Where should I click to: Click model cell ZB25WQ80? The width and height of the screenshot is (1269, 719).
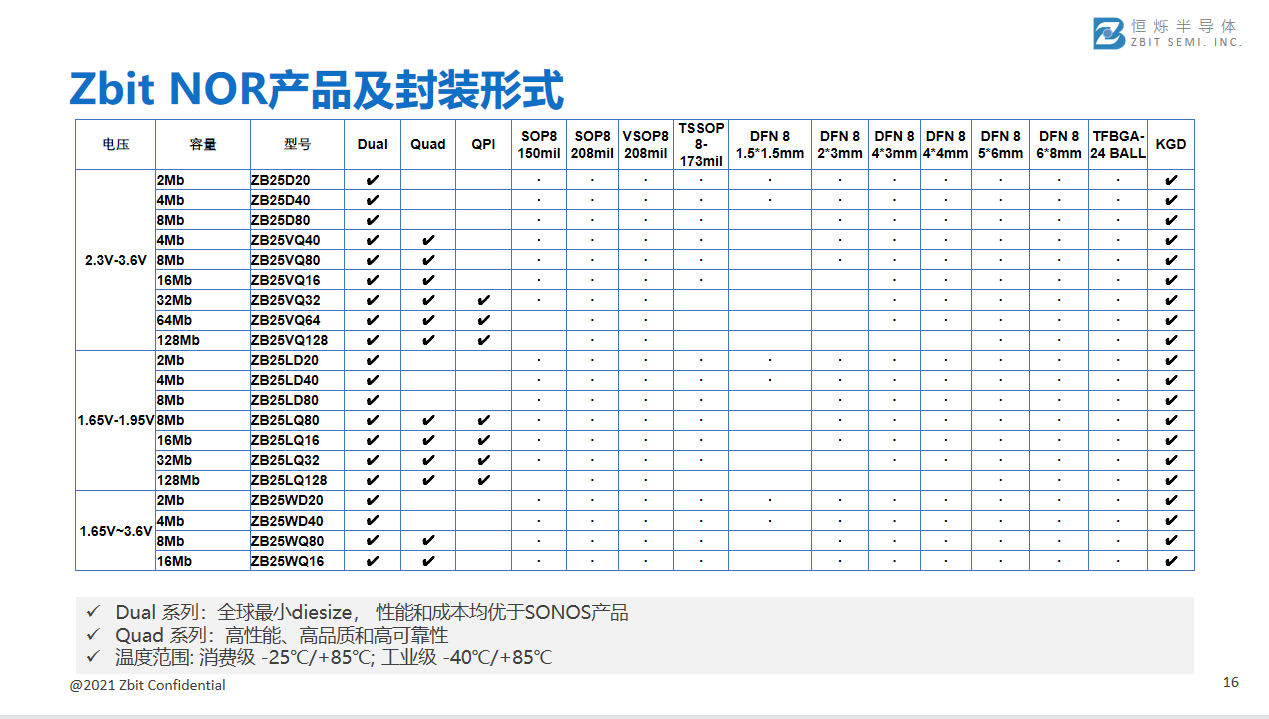pyautogui.click(x=298, y=541)
